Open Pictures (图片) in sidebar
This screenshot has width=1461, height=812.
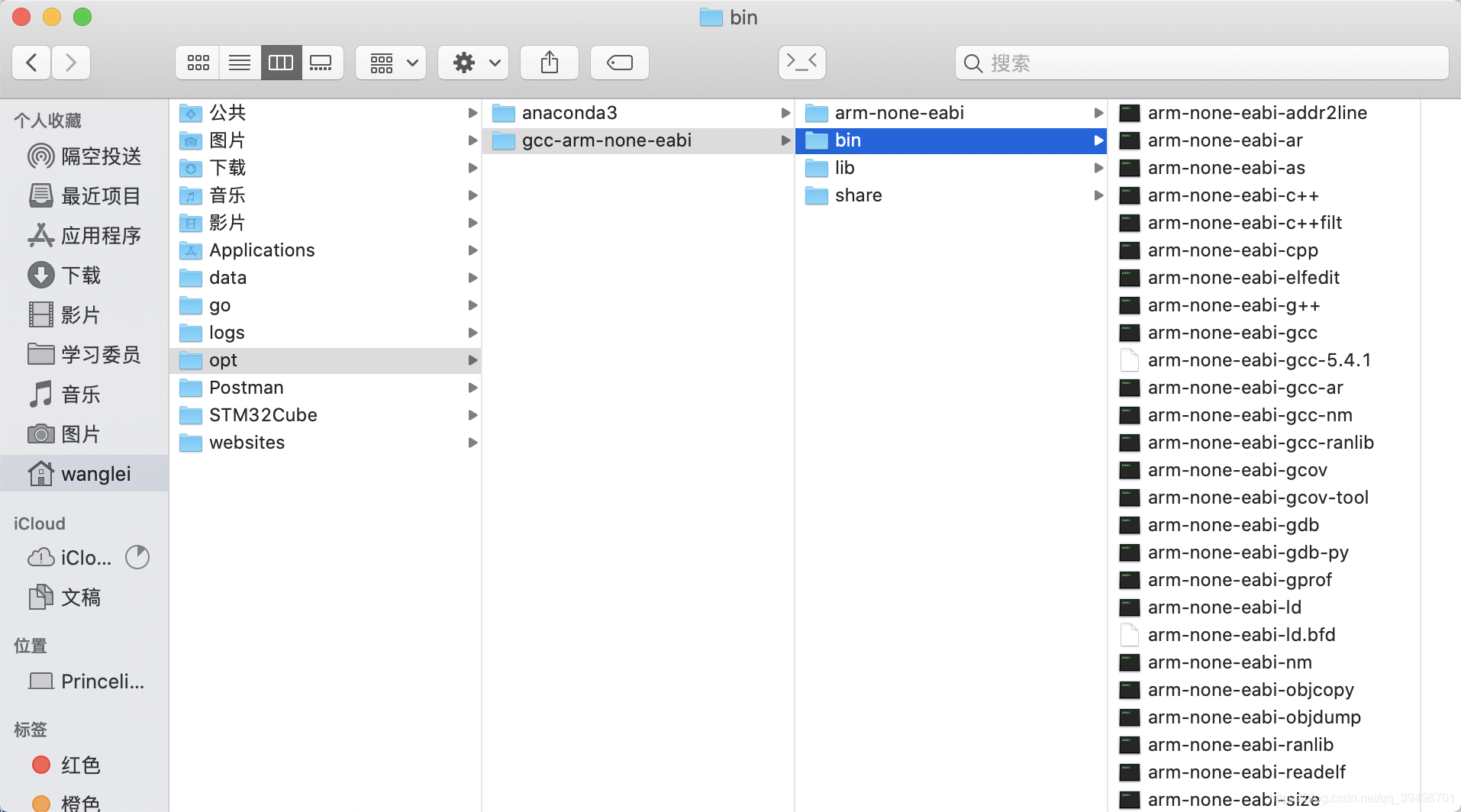coord(84,434)
